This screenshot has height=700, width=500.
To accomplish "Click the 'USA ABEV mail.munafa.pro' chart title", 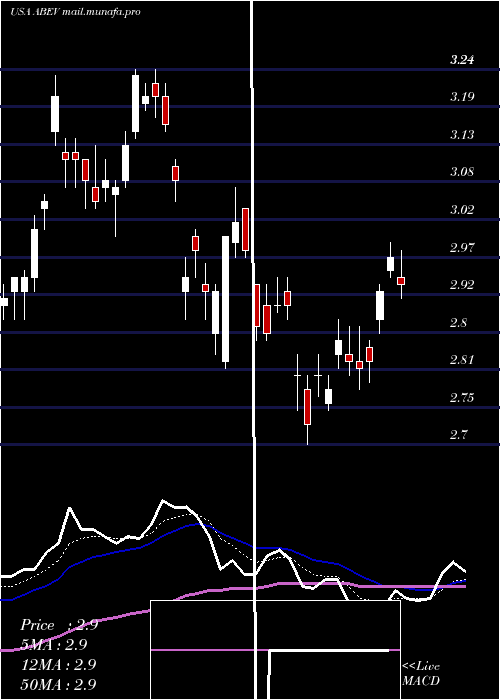I will click(x=75, y=12).
